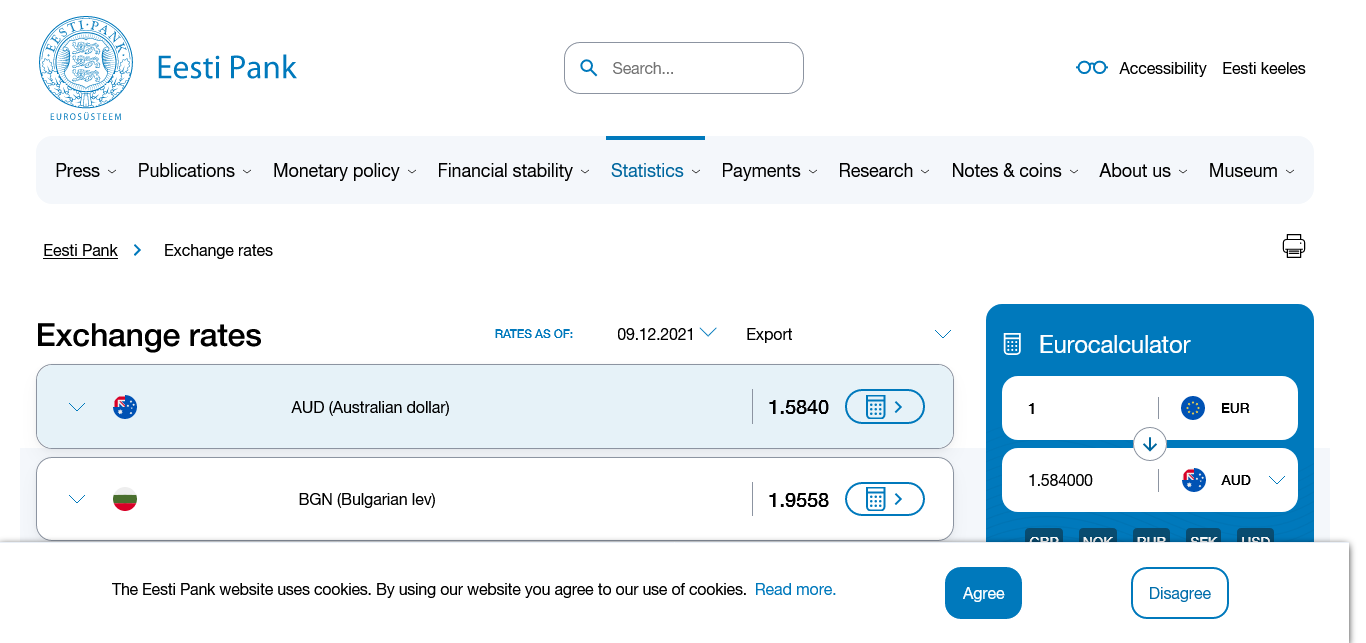Open the rates date dropdown 09.12.2021

pyautogui.click(x=666, y=334)
